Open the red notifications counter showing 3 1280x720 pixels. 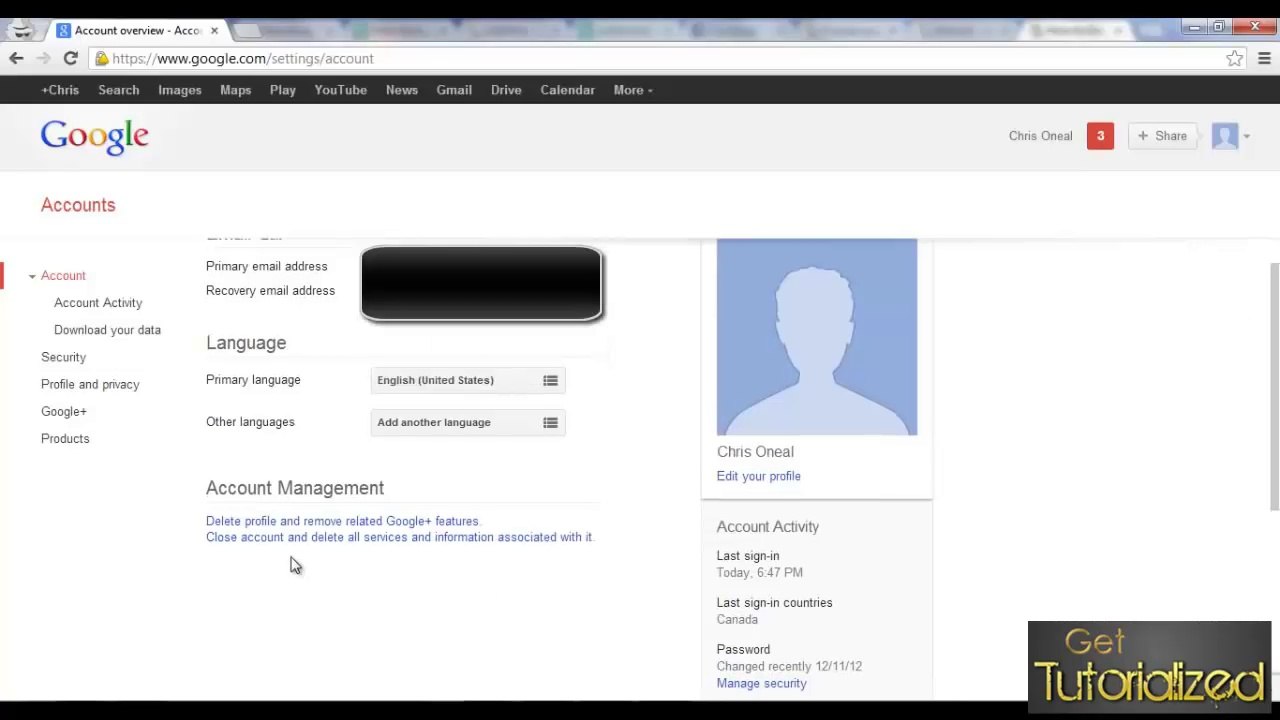tap(1100, 136)
